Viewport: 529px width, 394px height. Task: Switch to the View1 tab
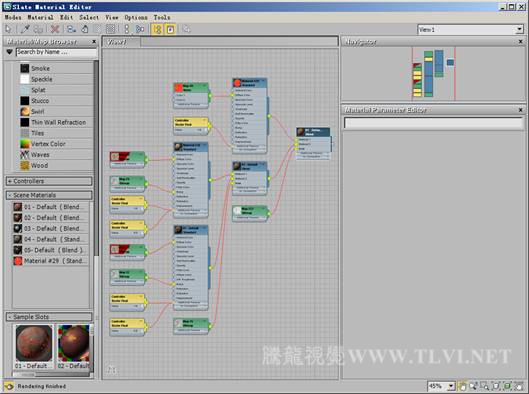[x=121, y=42]
